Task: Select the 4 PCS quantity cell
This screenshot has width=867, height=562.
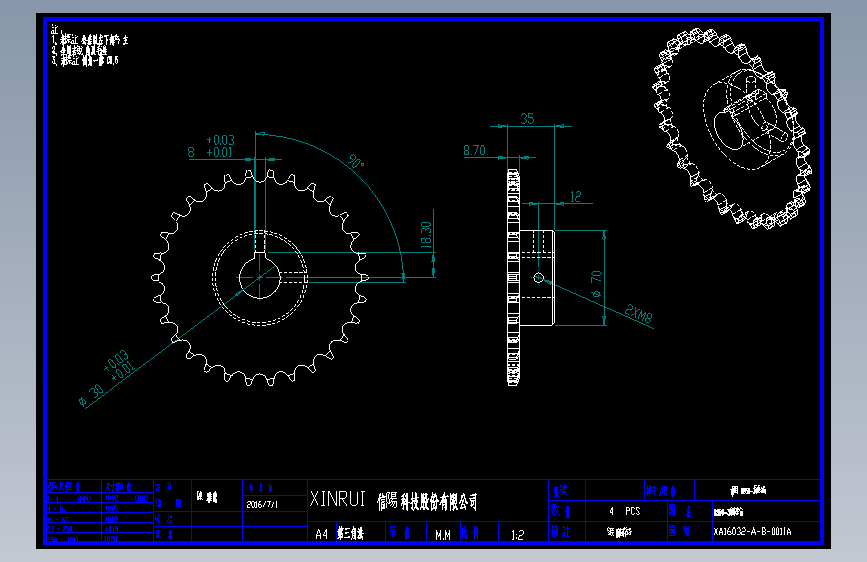Action: click(625, 511)
